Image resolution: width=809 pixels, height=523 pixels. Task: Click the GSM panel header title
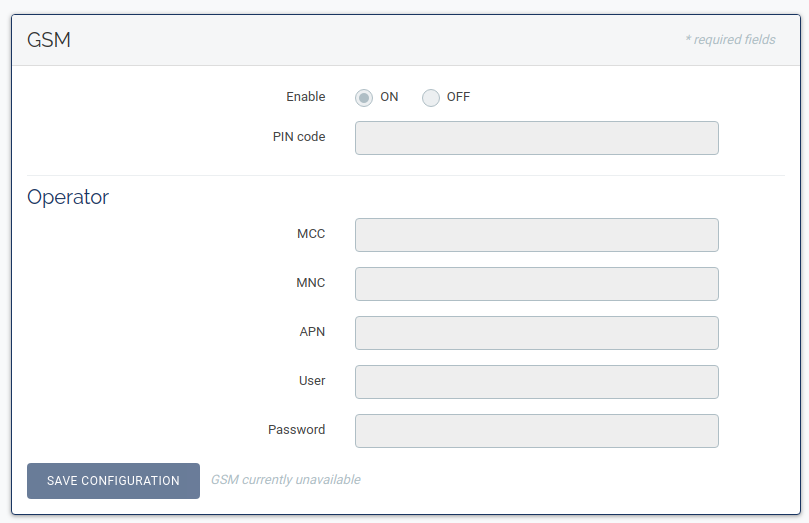[x=49, y=40]
